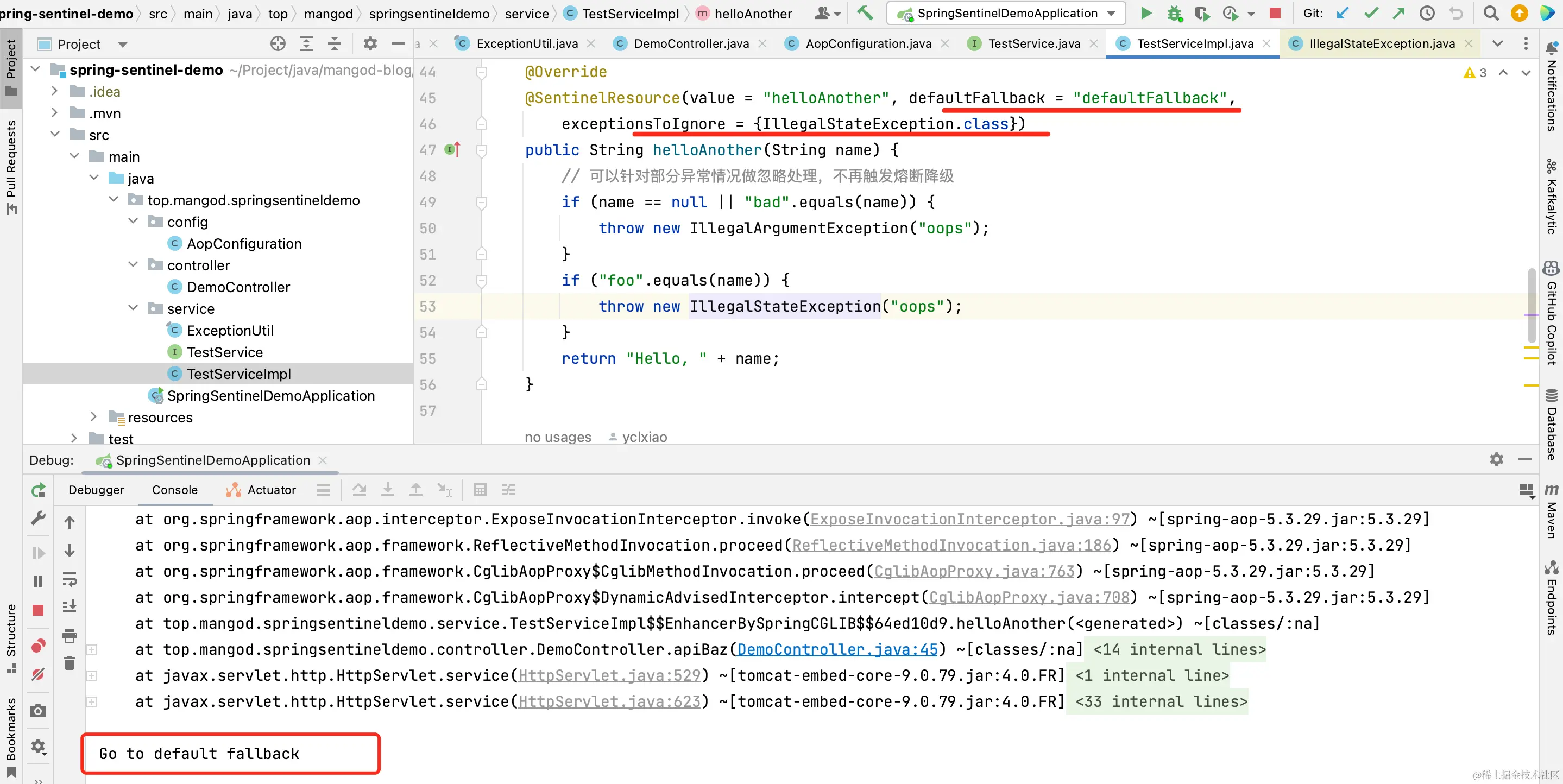Collapse the service package node
This screenshot has height=784, width=1563.
pos(133,308)
